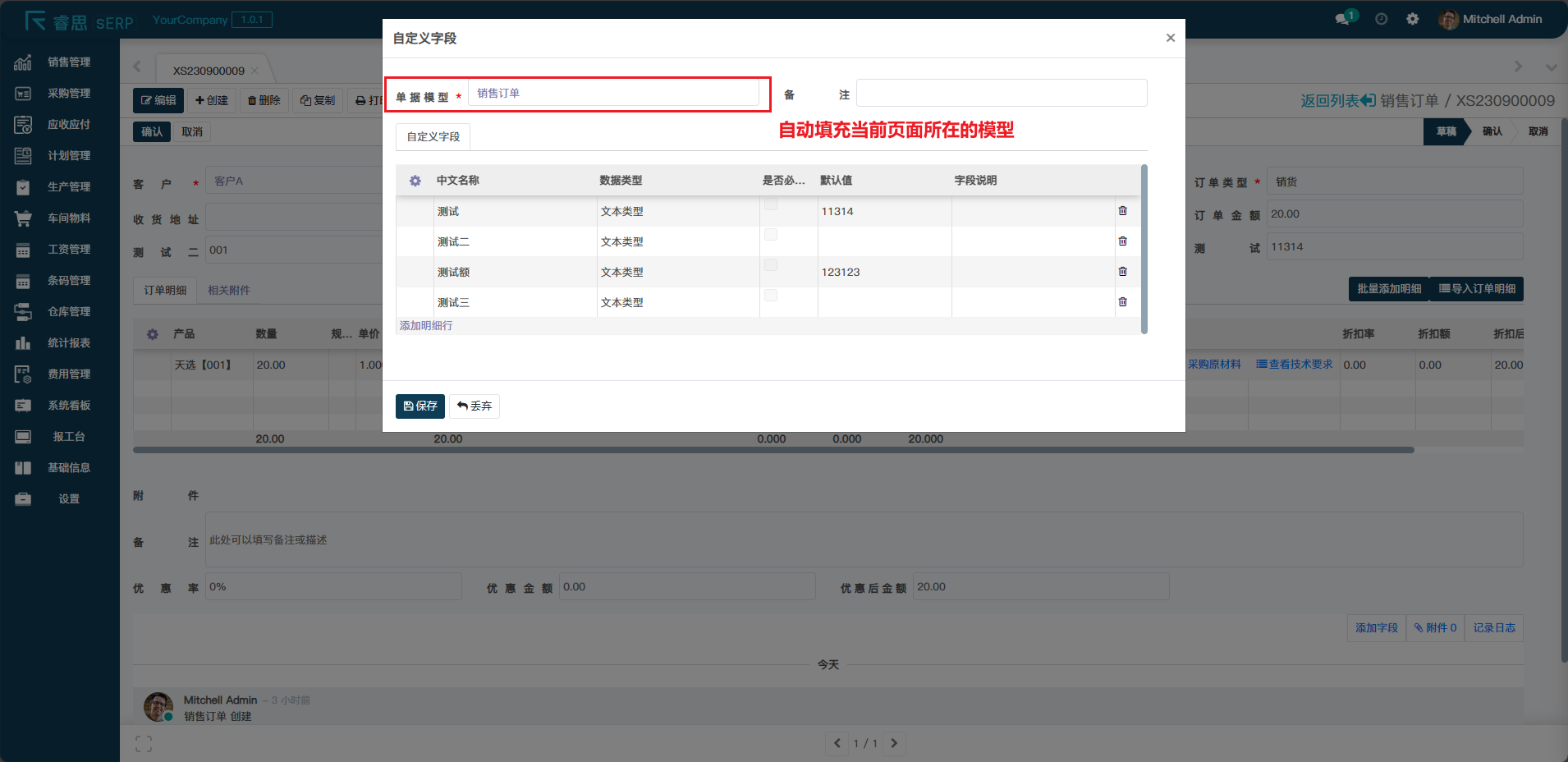
Task: Open 仓库管理 module in sidebar
Action: point(68,312)
